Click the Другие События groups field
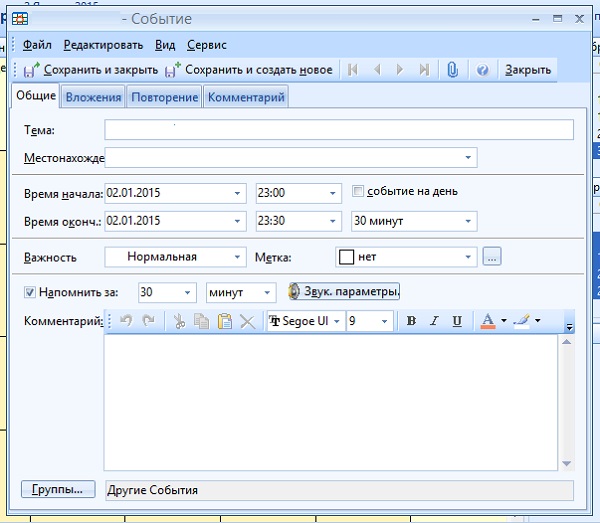The image size is (600, 523). coord(339,490)
